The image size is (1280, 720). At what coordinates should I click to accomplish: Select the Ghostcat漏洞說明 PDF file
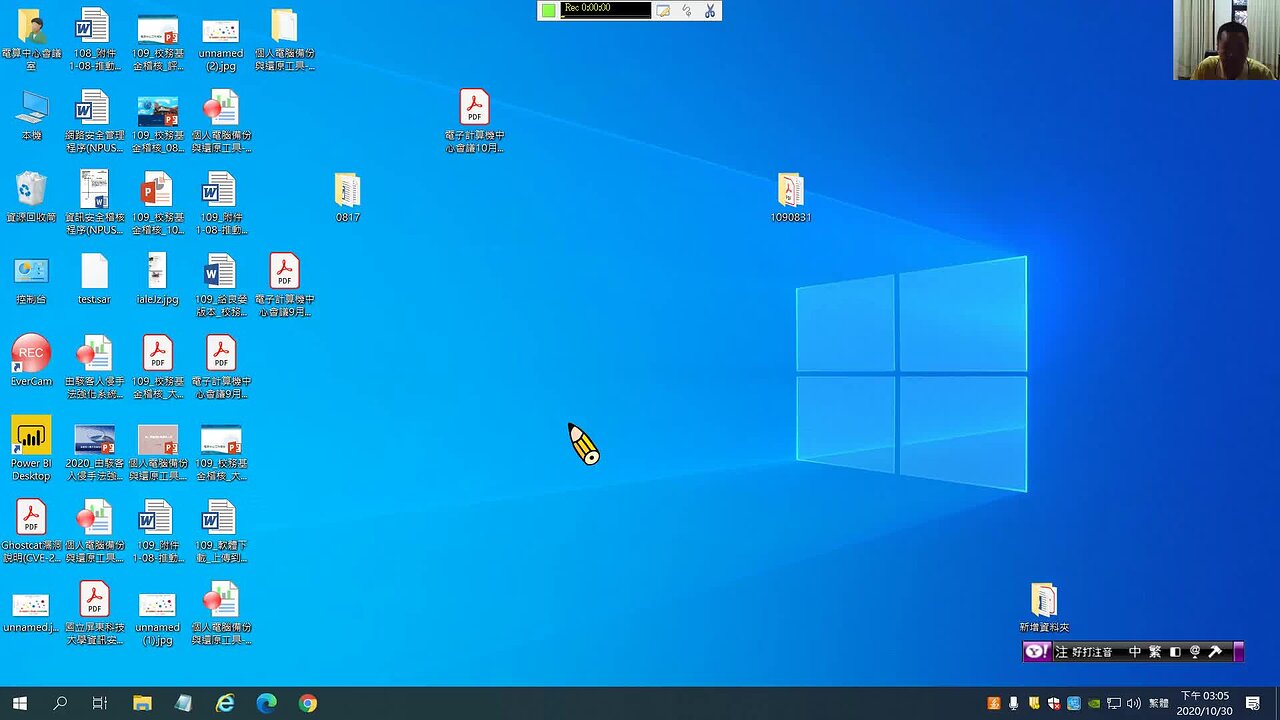31,530
